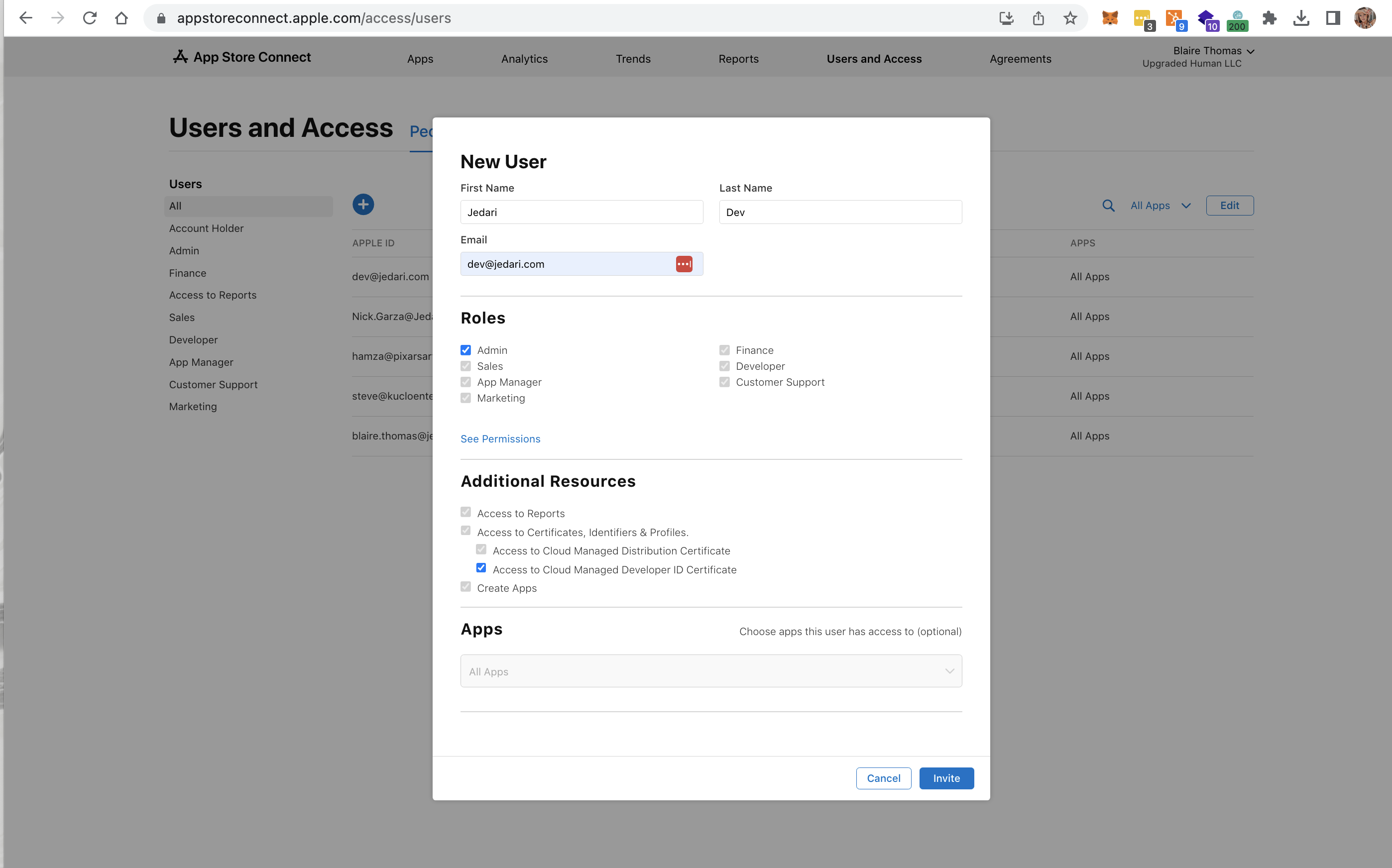Select the All users filter
This screenshot has width=1392, height=868.
click(248, 206)
